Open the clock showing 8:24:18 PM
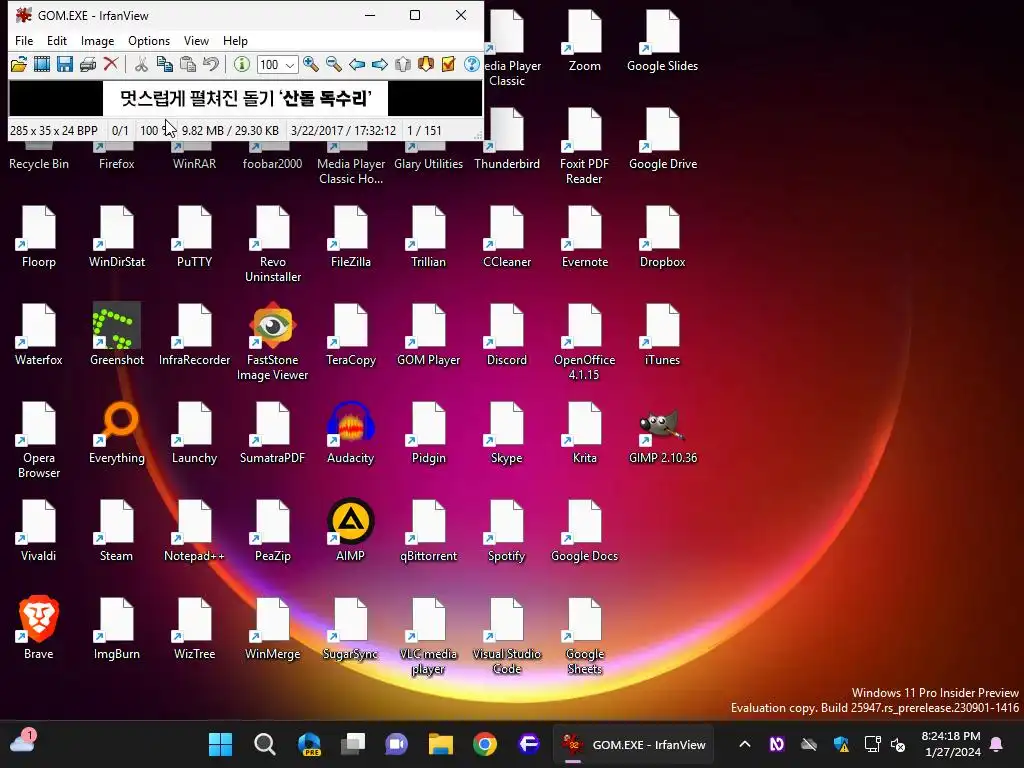The image size is (1024, 768). pyautogui.click(x=951, y=744)
